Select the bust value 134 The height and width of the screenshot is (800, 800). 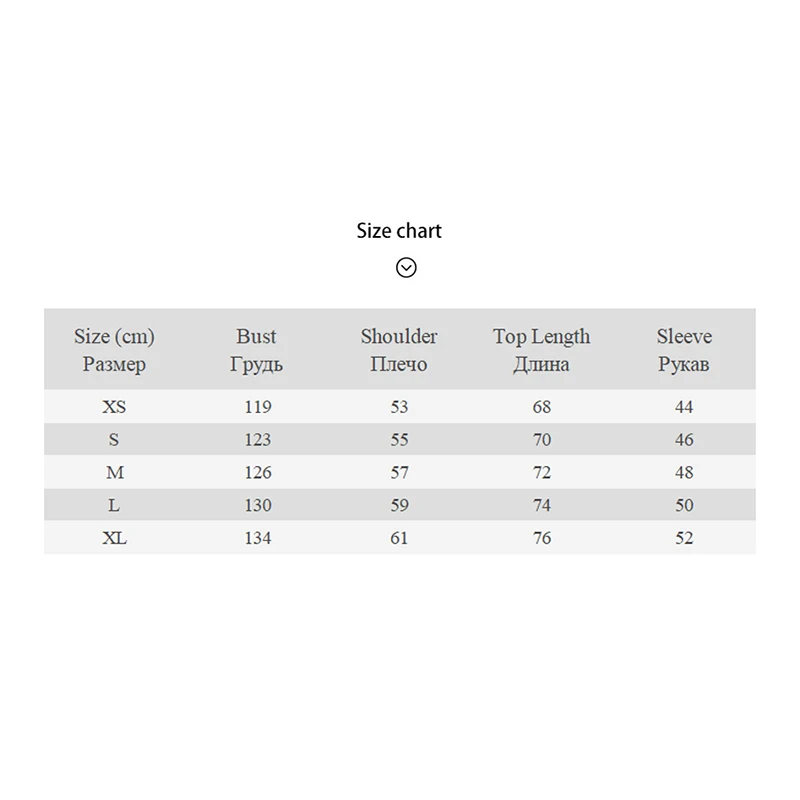pyautogui.click(x=257, y=539)
